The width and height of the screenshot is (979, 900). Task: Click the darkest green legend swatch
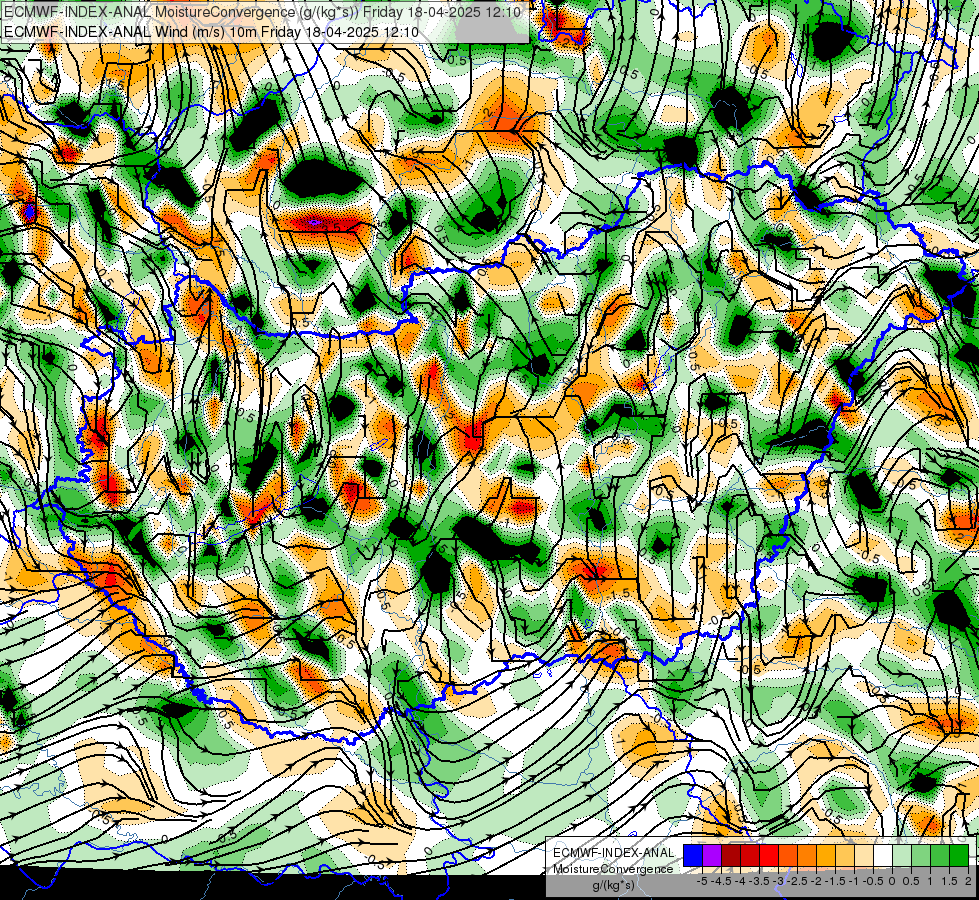click(x=959, y=855)
